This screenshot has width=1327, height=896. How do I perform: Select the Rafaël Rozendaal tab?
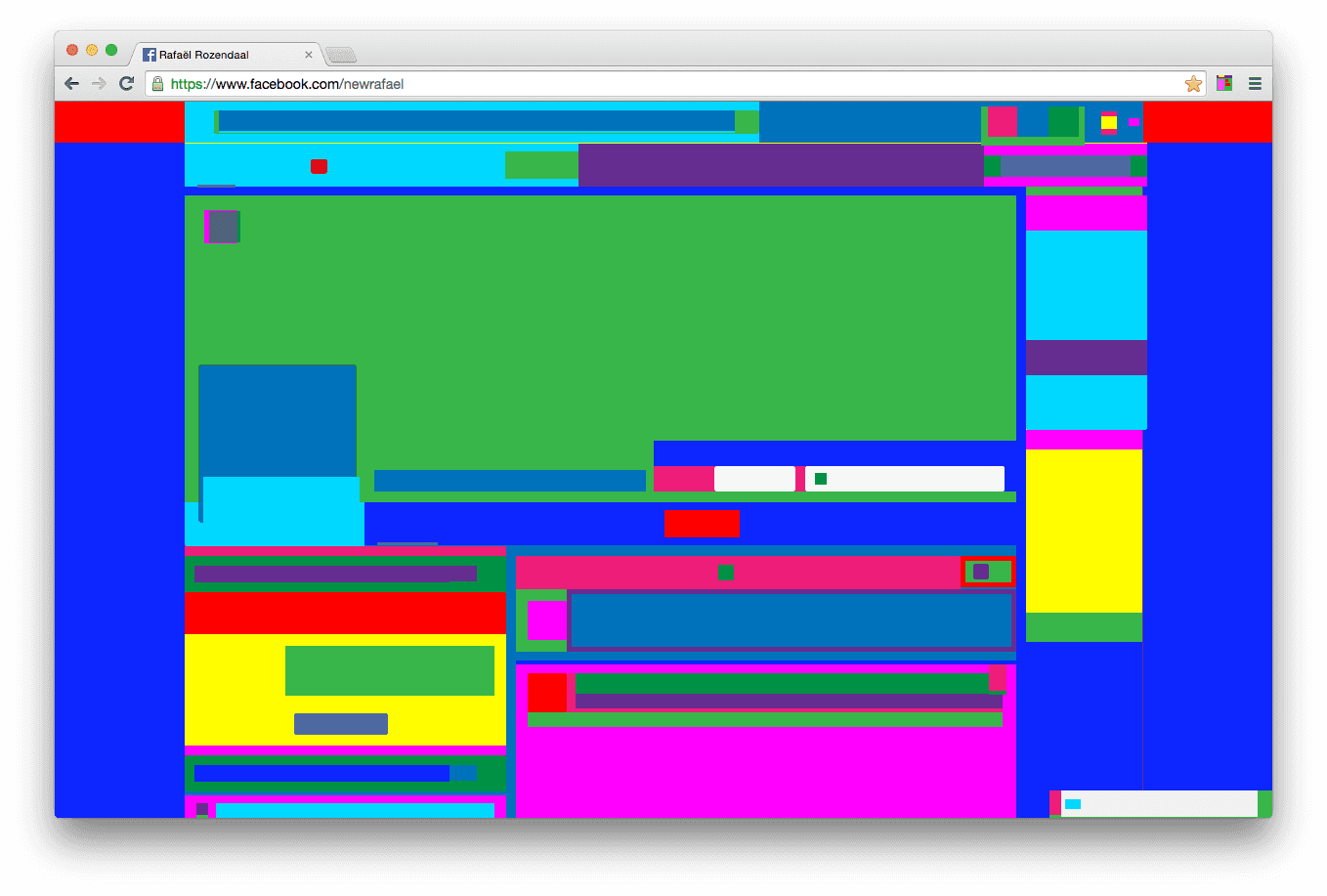click(229, 55)
